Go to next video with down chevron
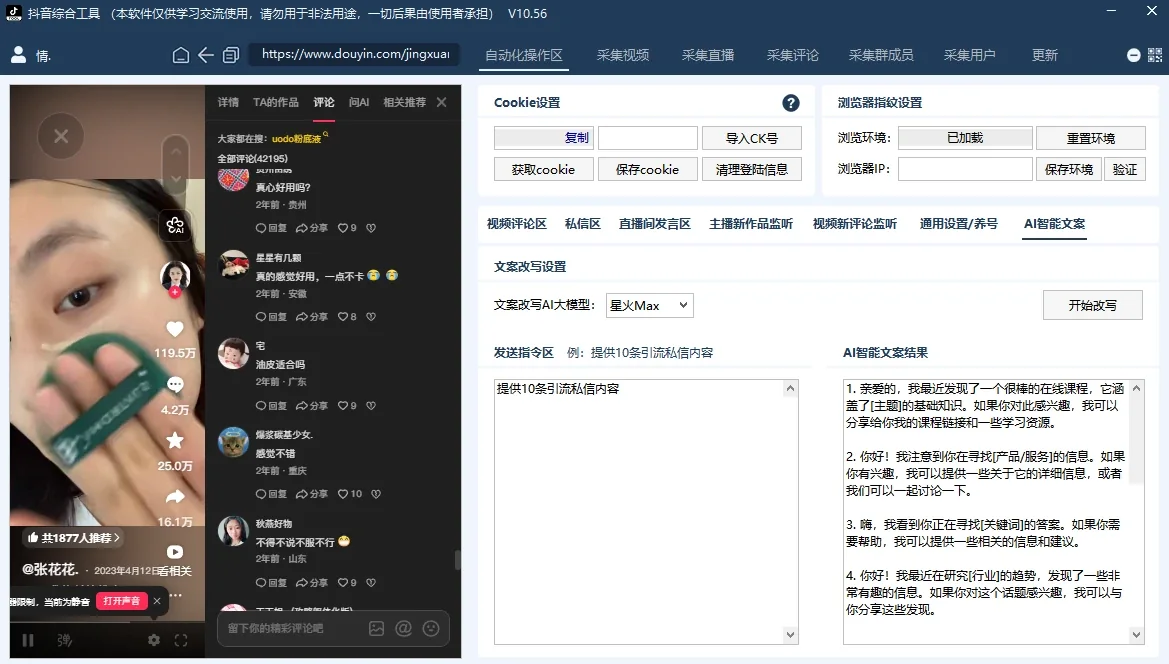The image size is (1169, 664). point(175,179)
